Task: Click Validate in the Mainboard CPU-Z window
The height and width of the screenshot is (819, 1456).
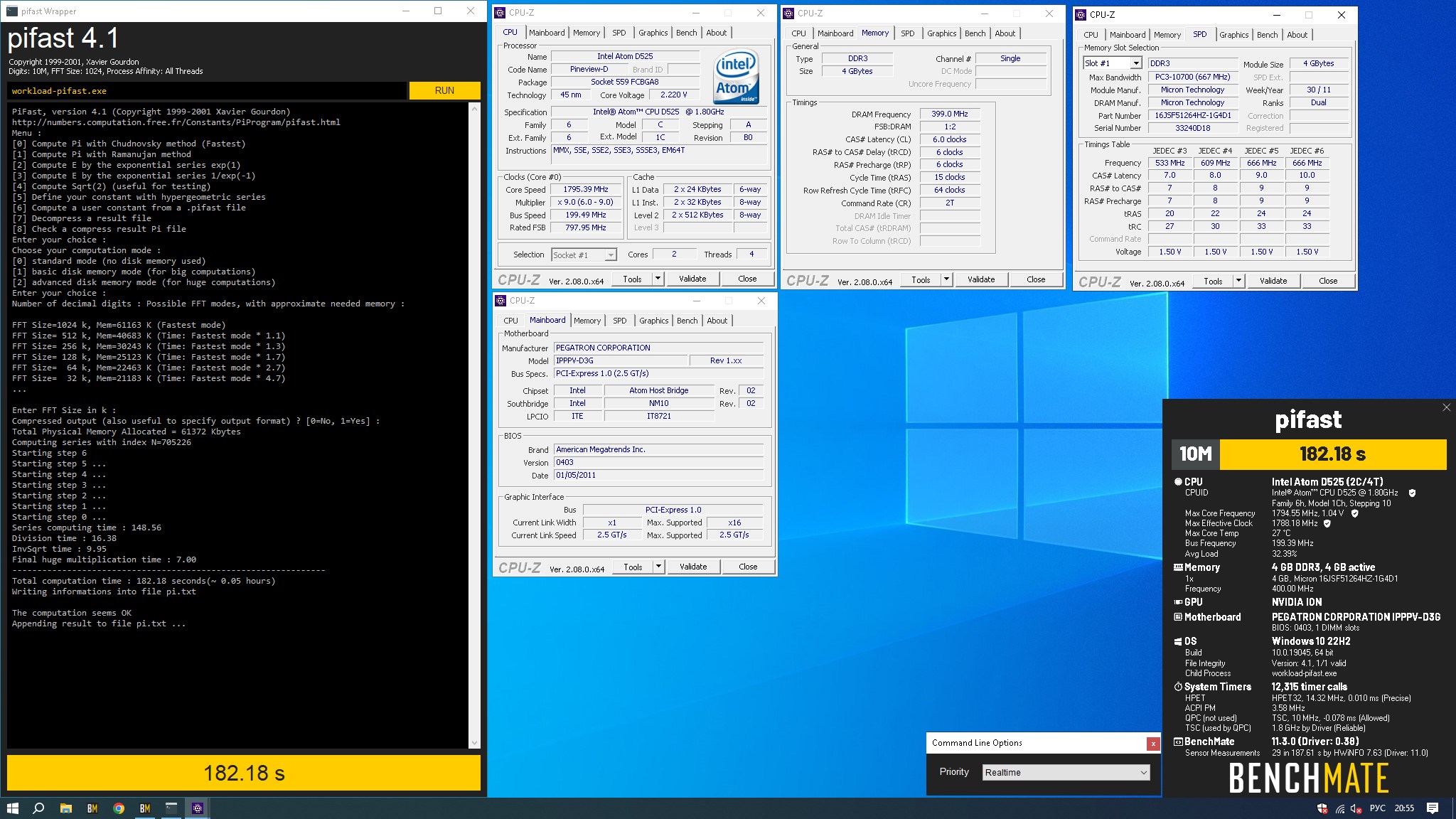Action: tap(693, 567)
